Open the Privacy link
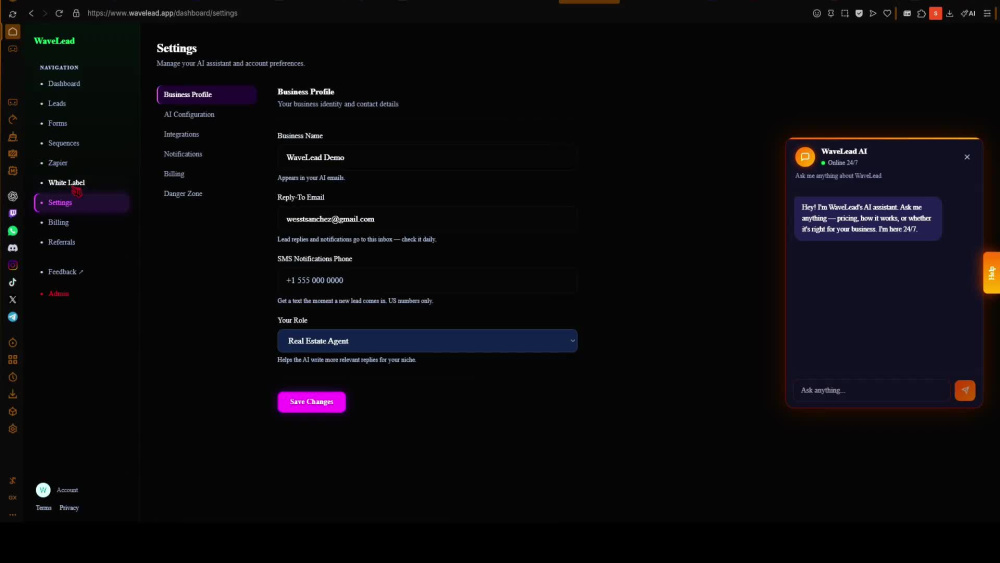 click(x=69, y=508)
